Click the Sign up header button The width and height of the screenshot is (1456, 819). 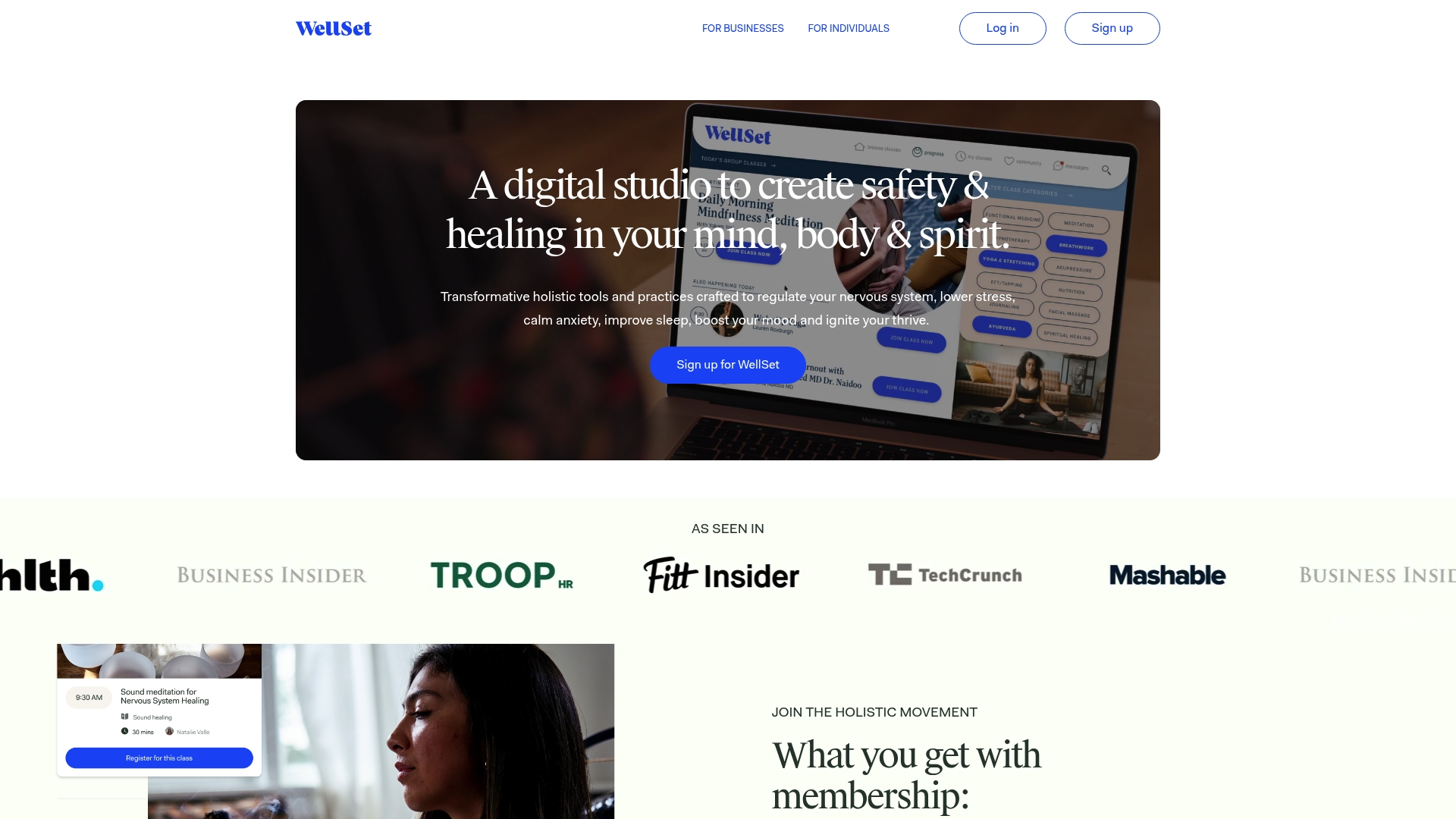1112,28
